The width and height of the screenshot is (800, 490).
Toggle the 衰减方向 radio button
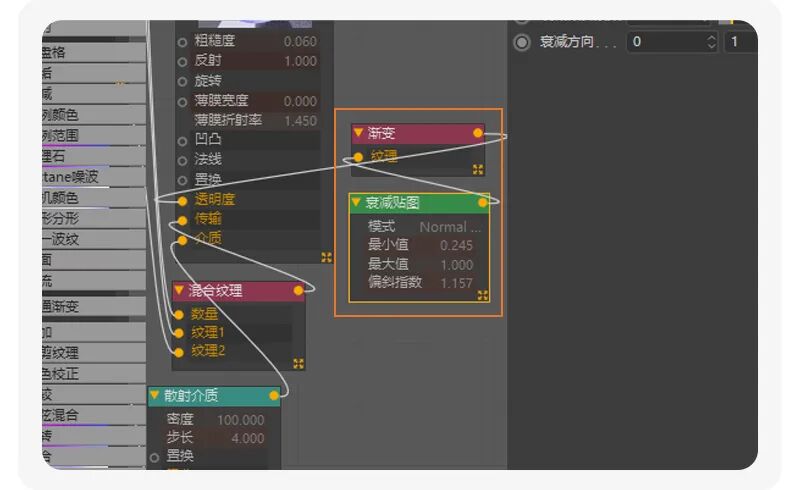point(521,42)
